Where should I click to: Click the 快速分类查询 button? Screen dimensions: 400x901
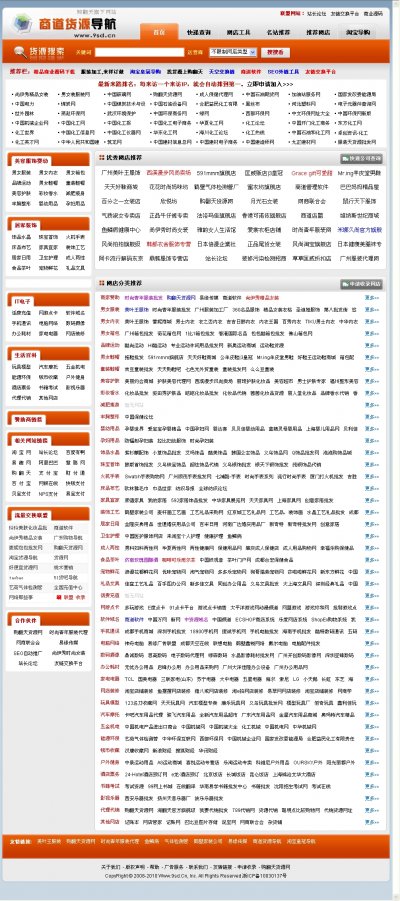[361, 158]
